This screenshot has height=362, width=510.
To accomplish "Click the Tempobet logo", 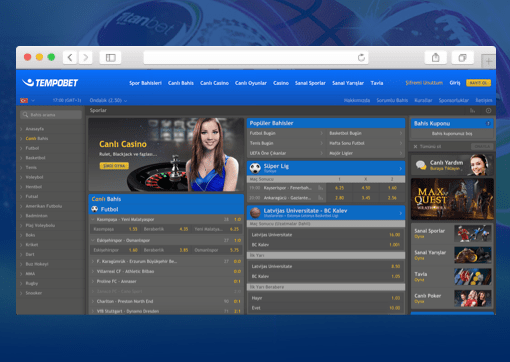I will coord(50,83).
